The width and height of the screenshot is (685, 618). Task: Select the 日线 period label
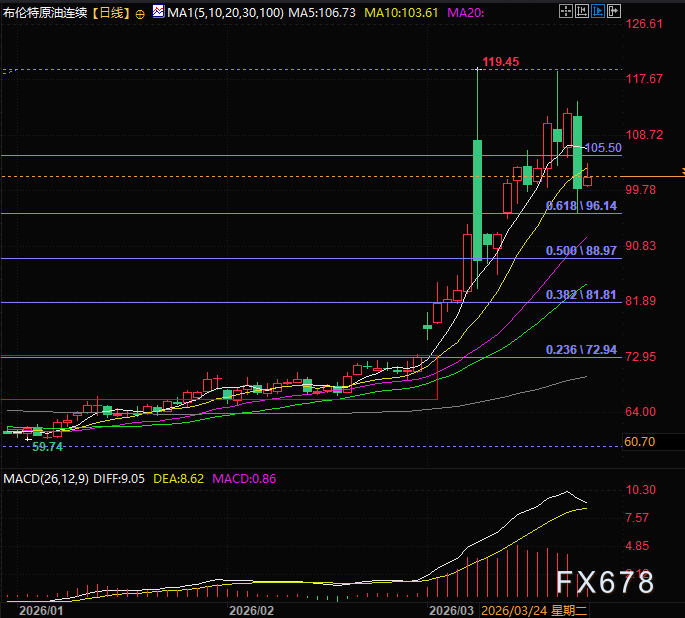point(111,13)
